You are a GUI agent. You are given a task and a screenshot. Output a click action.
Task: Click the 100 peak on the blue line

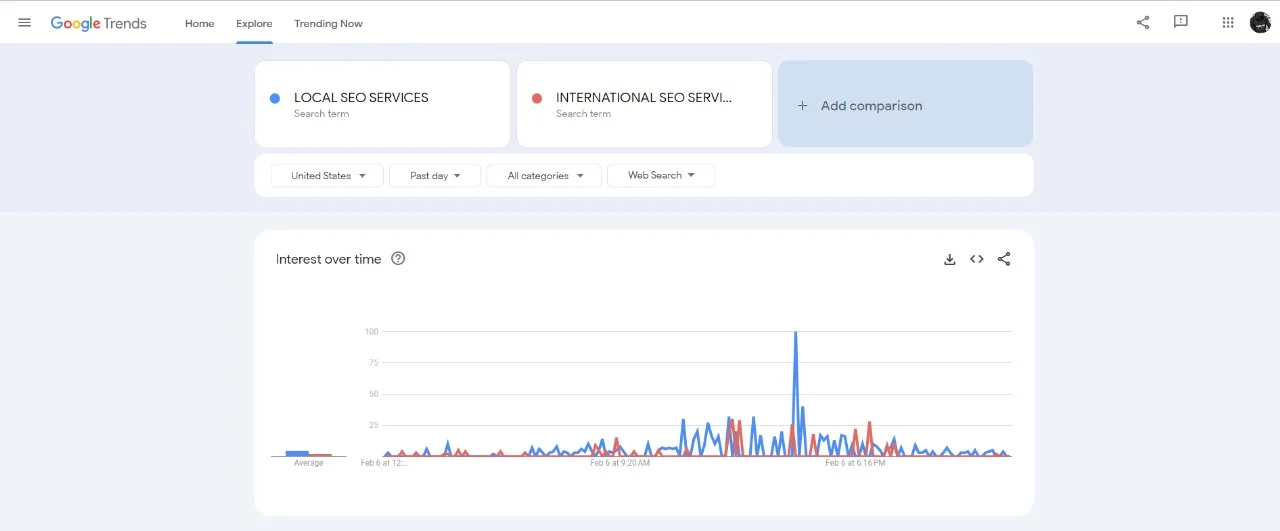coord(795,333)
